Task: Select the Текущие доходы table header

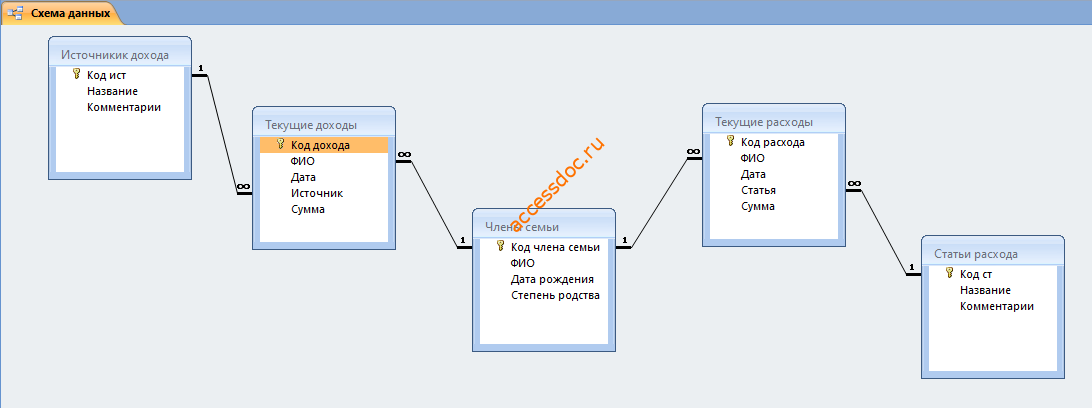Action: [324, 125]
